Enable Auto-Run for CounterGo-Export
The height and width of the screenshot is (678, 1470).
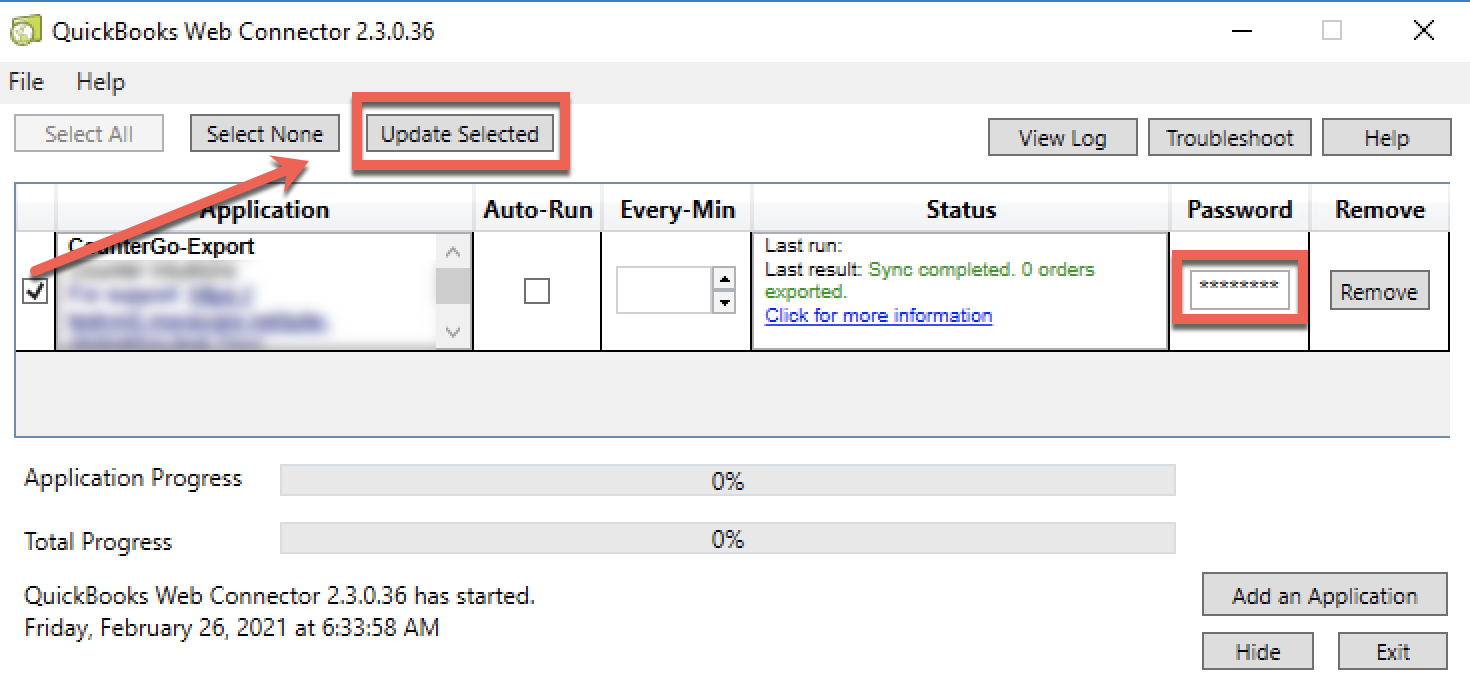pos(536,289)
